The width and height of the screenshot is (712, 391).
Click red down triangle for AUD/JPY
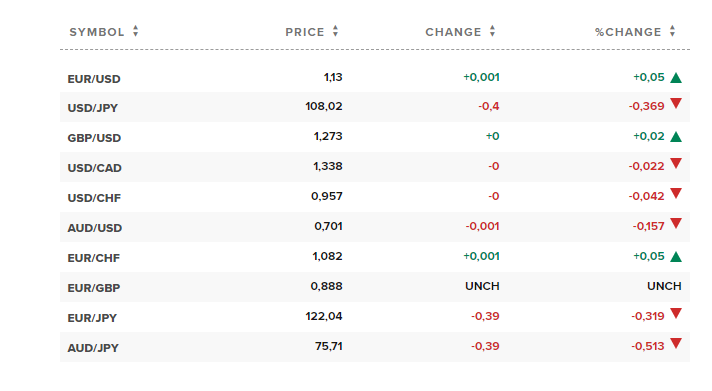[676, 343]
